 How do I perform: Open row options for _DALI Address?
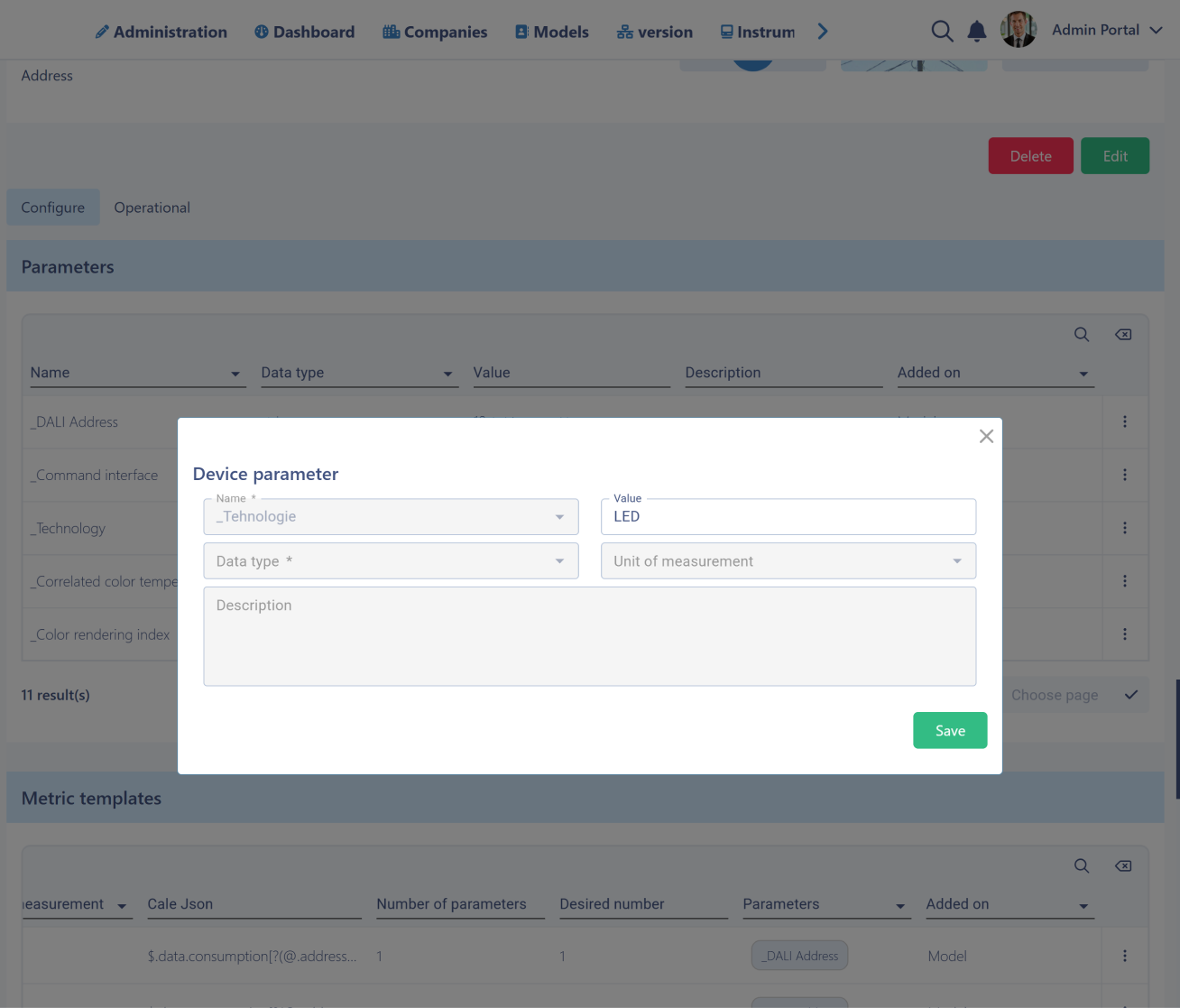tap(1124, 421)
